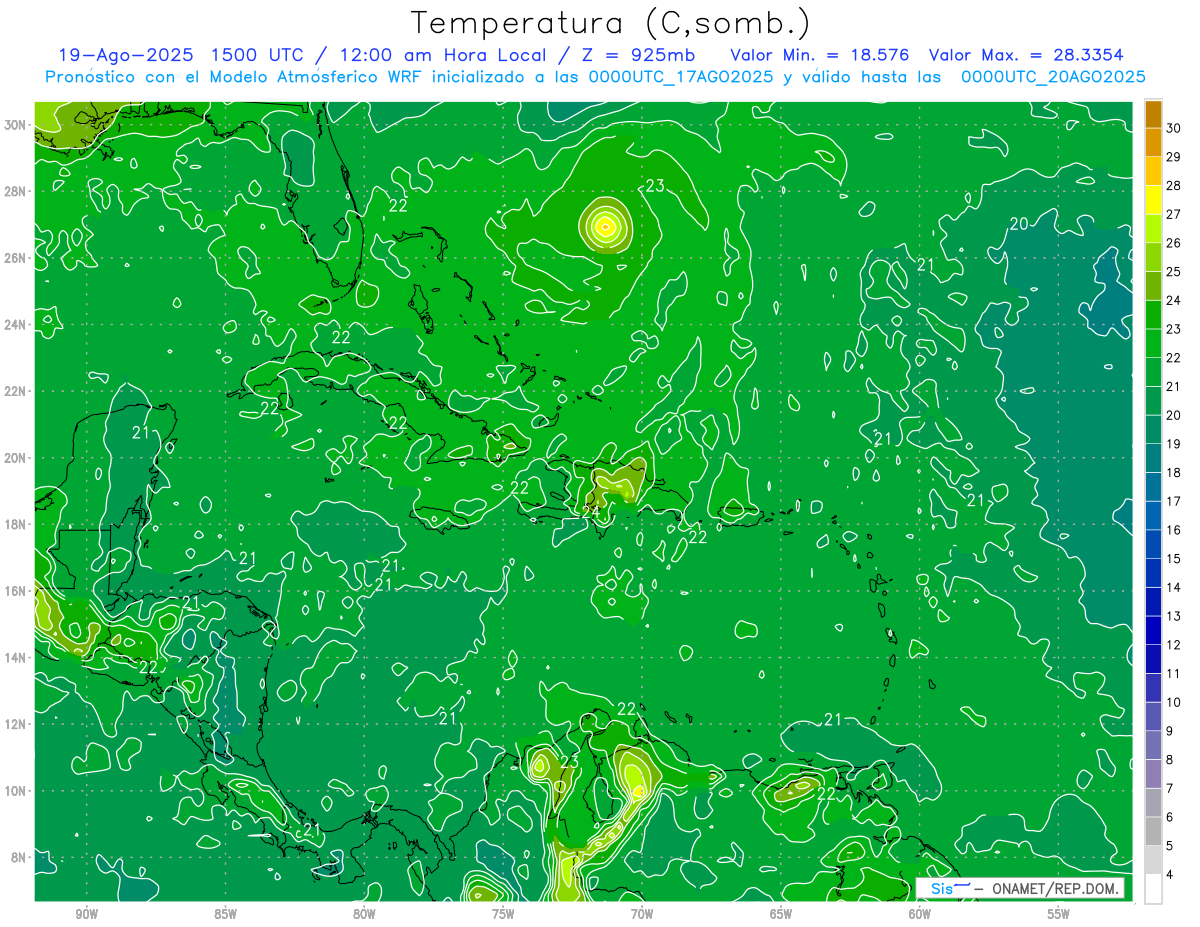Click the dark orange swatch above colorbar 30
The height and width of the screenshot is (927, 1200).
pyautogui.click(x=1153, y=113)
